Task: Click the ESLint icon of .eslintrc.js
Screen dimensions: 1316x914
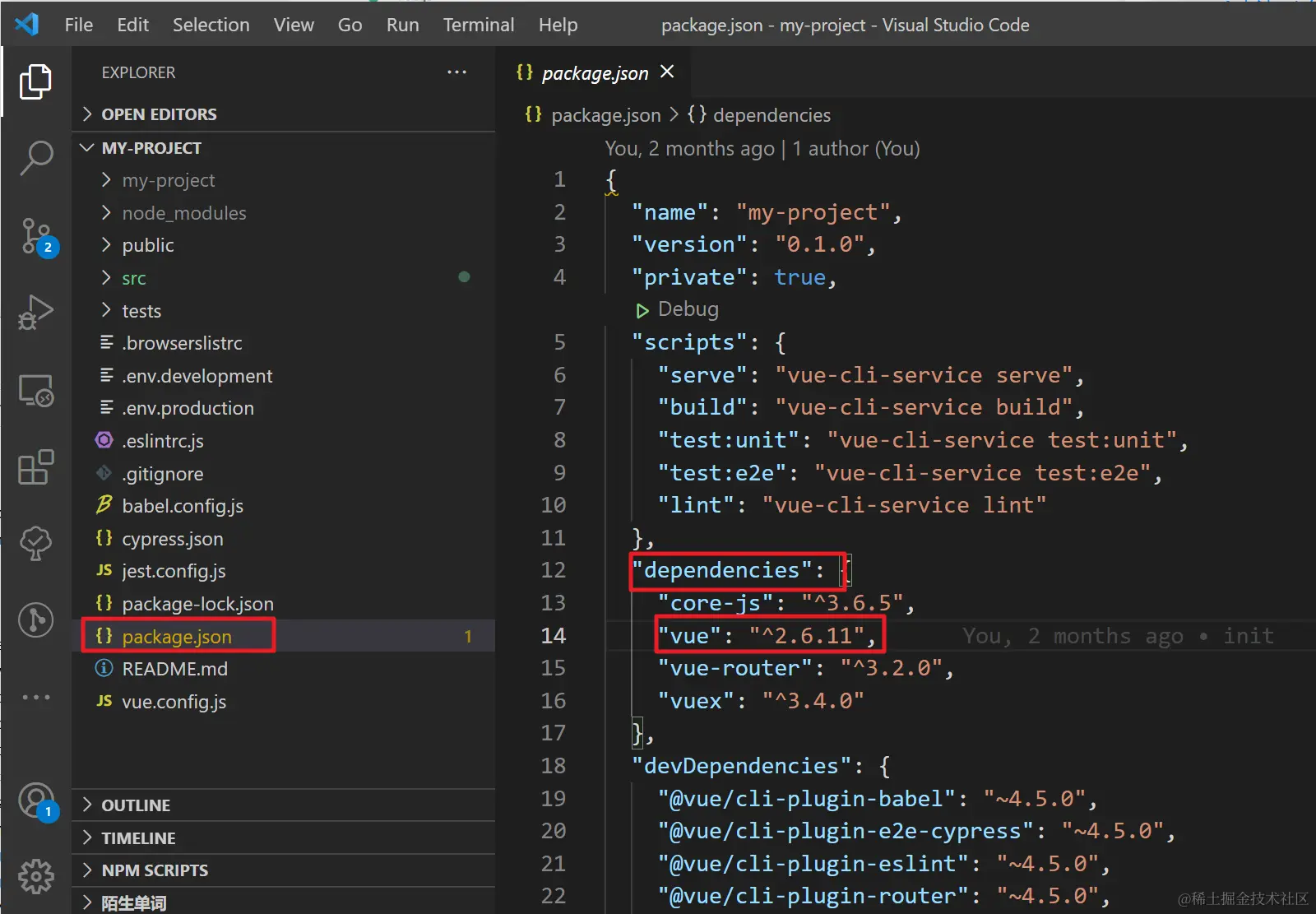Action: (104, 440)
